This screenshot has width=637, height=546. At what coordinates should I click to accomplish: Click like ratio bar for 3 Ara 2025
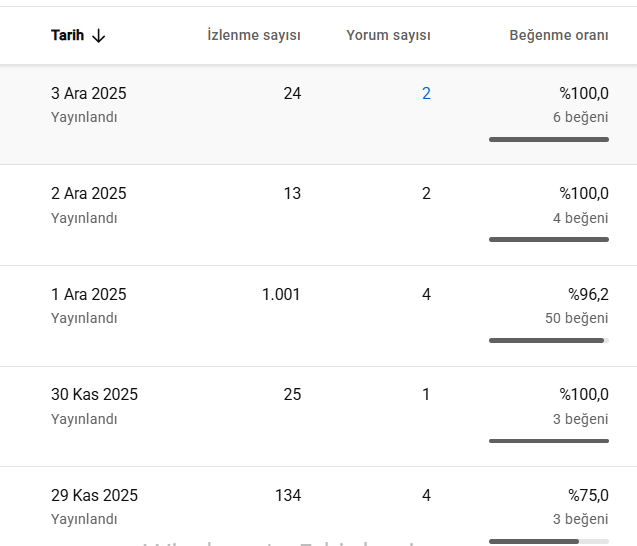coord(549,139)
